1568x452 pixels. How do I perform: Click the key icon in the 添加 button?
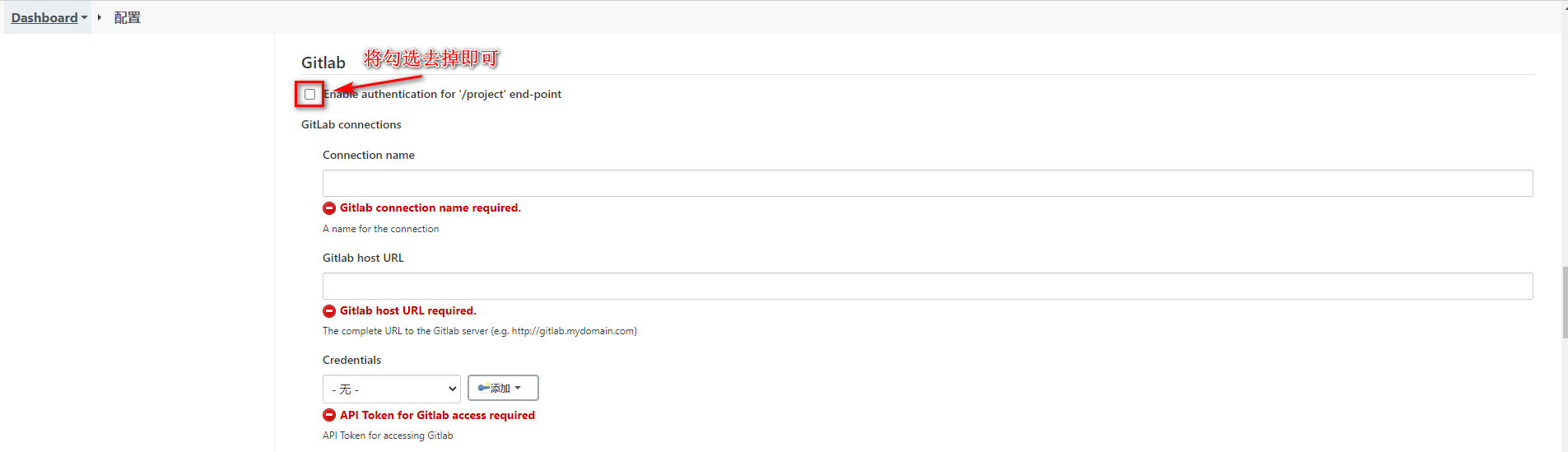point(484,388)
